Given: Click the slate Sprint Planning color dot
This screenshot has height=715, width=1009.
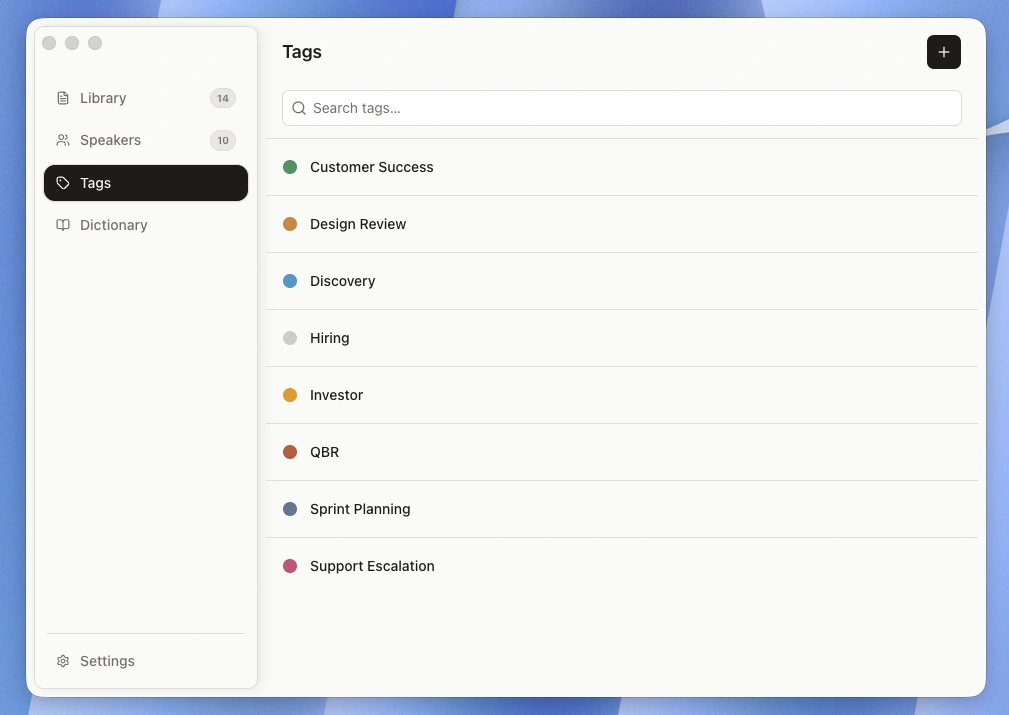Looking at the screenshot, I should (290, 509).
